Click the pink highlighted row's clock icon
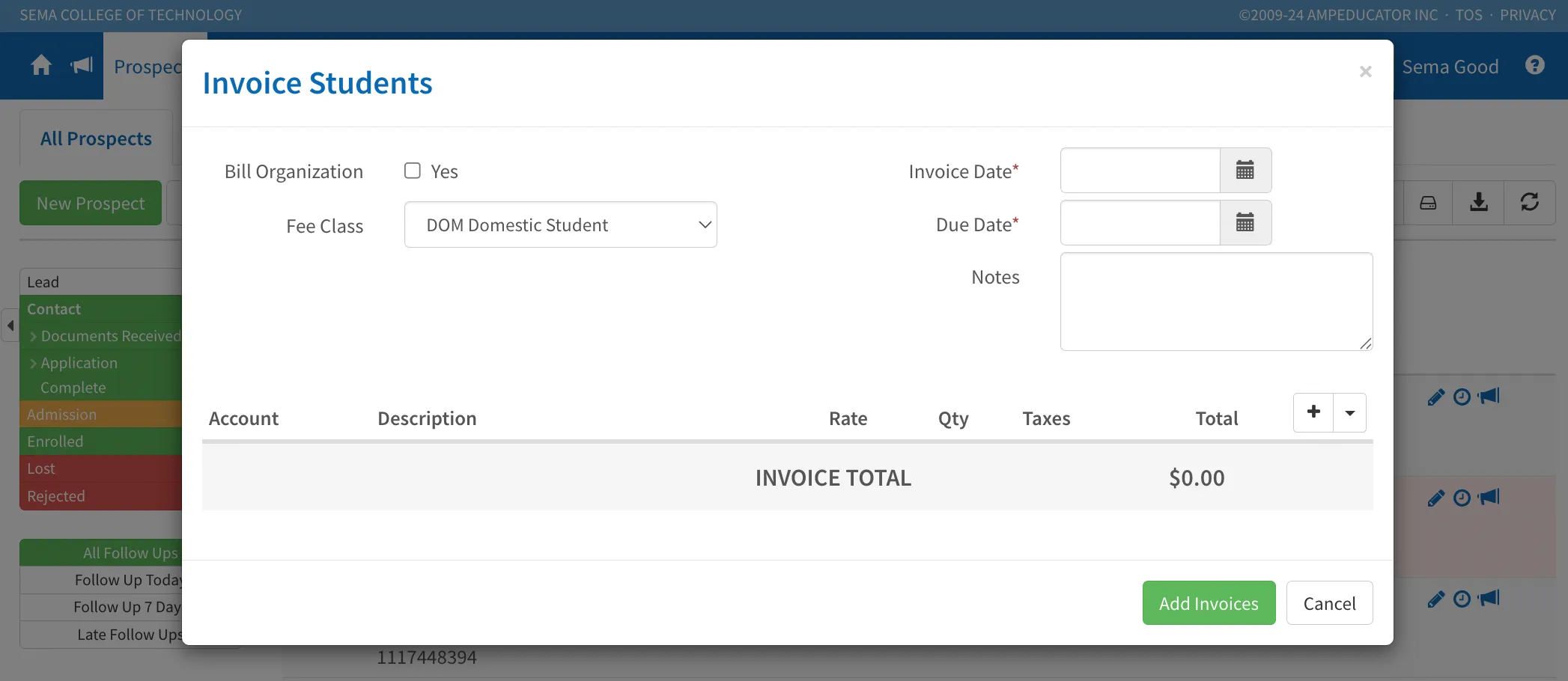 pos(1462,498)
